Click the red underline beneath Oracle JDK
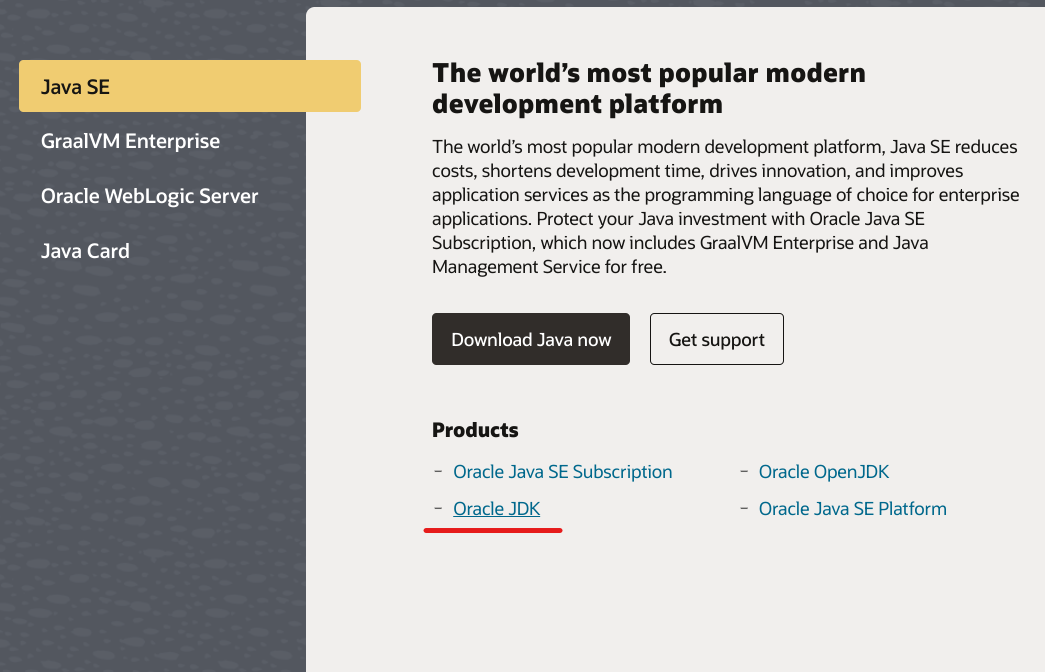This screenshot has height=672, width=1045. pyautogui.click(x=493, y=530)
